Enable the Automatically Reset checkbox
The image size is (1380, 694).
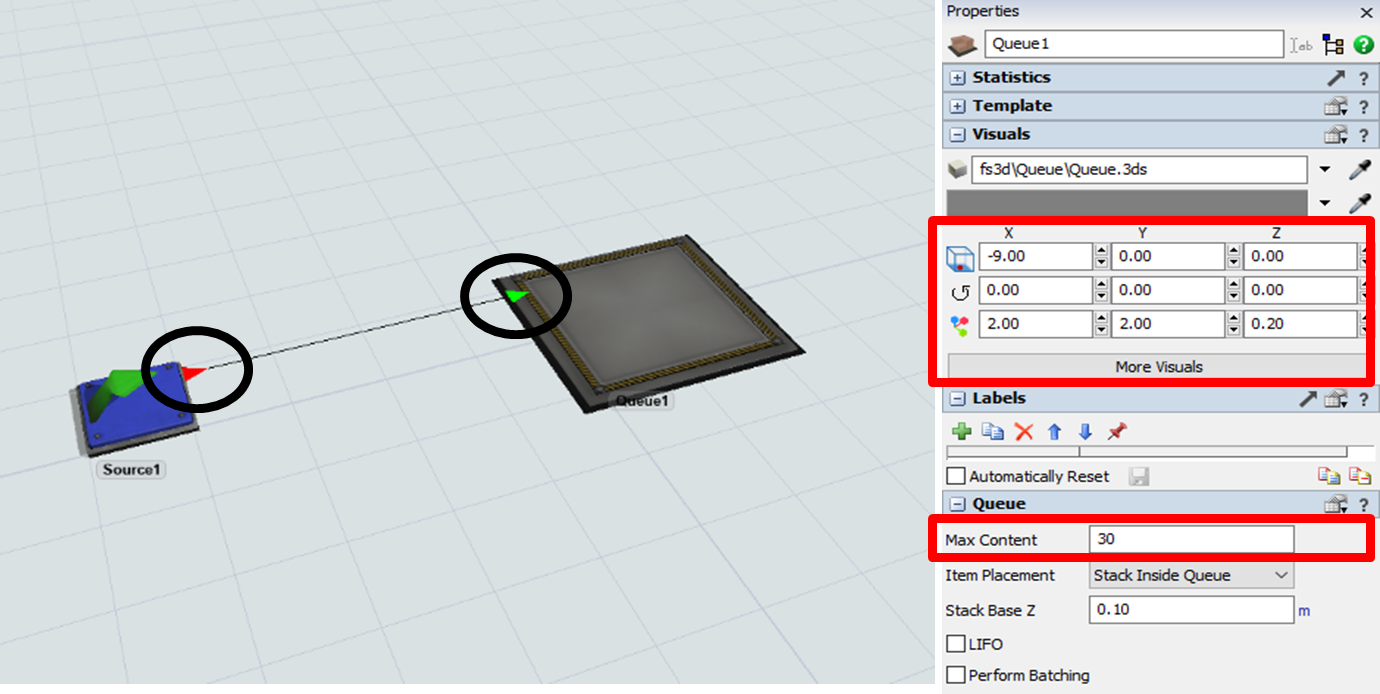point(957,477)
